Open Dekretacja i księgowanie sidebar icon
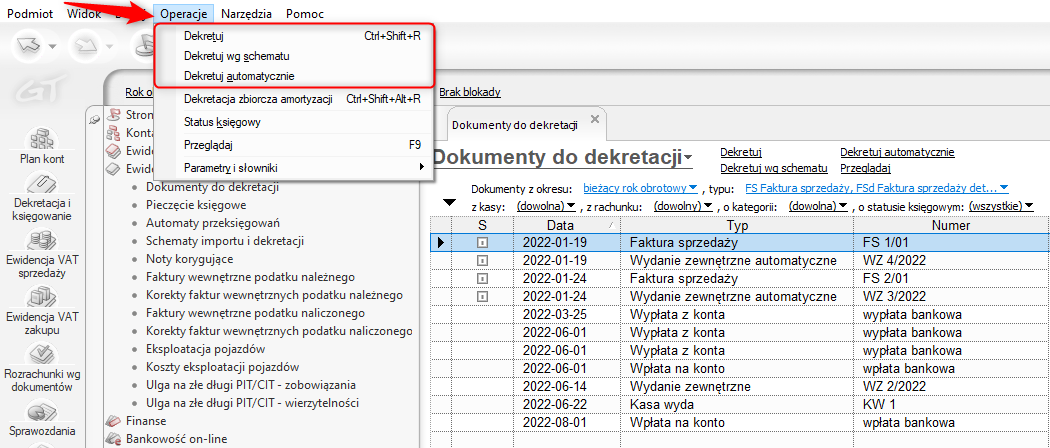Image resolution: width=1050 pixels, height=448 pixels. [41, 187]
